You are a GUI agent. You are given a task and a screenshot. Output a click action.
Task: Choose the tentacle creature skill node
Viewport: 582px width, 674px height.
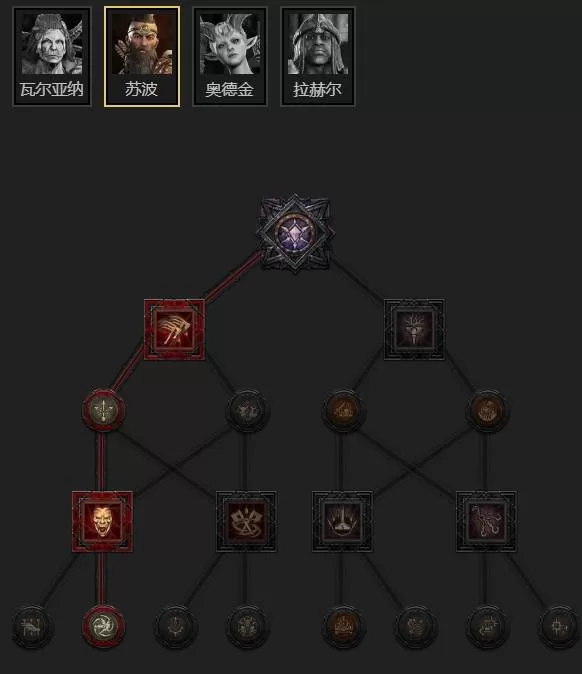[x=486, y=522]
